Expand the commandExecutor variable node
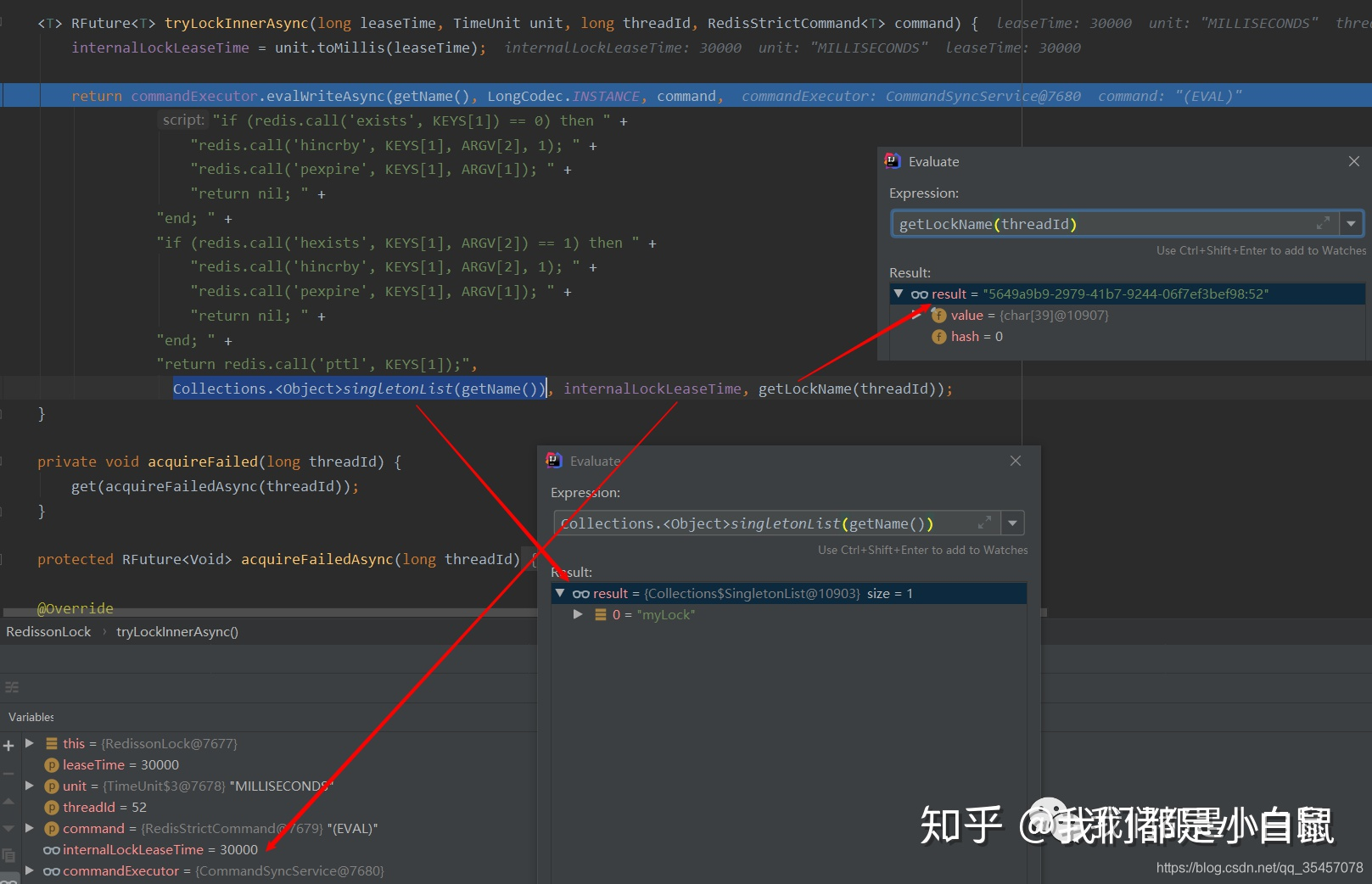This screenshot has width=1372, height=884. [x=30, y=870]
